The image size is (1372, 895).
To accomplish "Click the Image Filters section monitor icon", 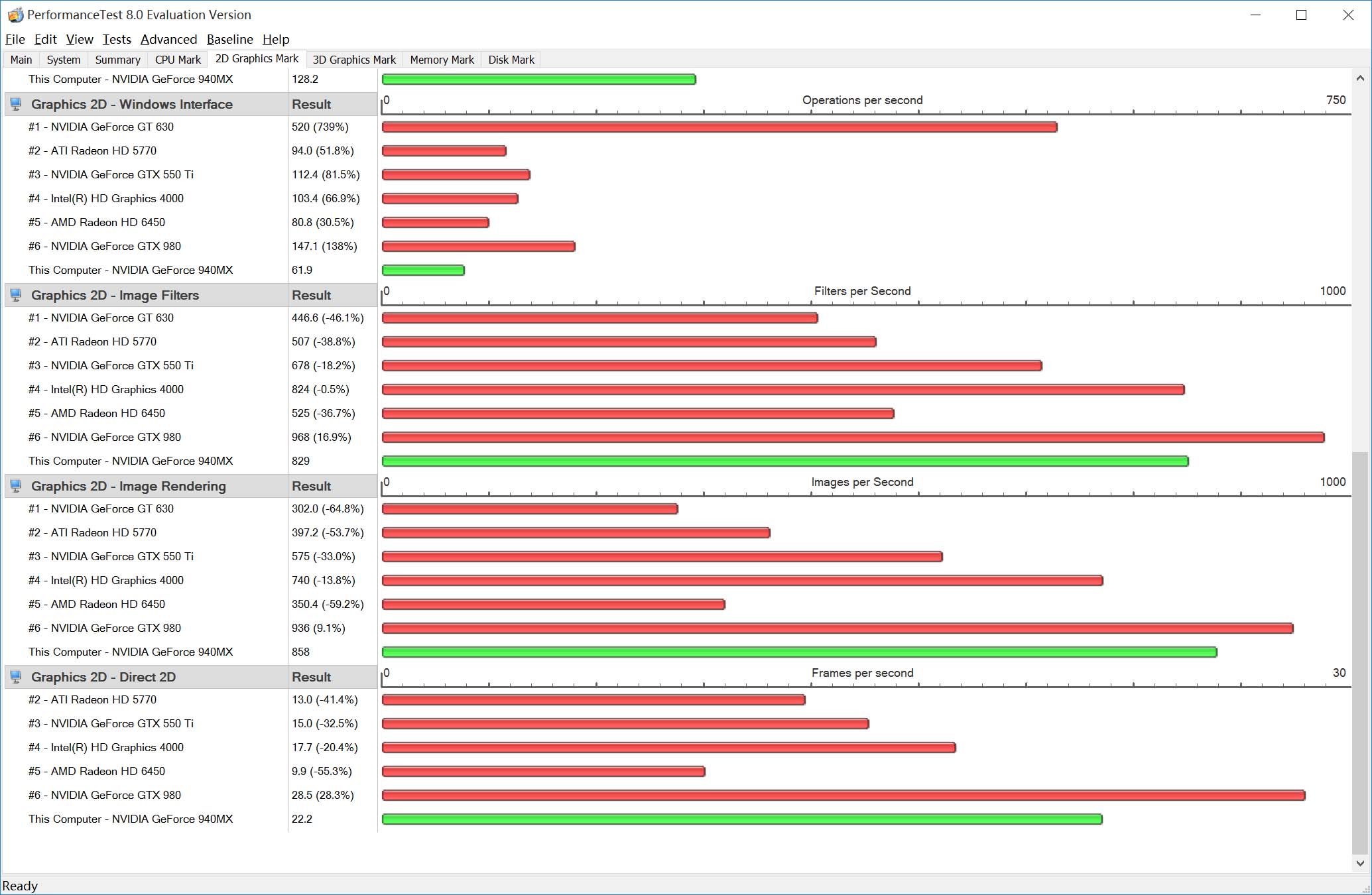I will (x=16, y=295).
